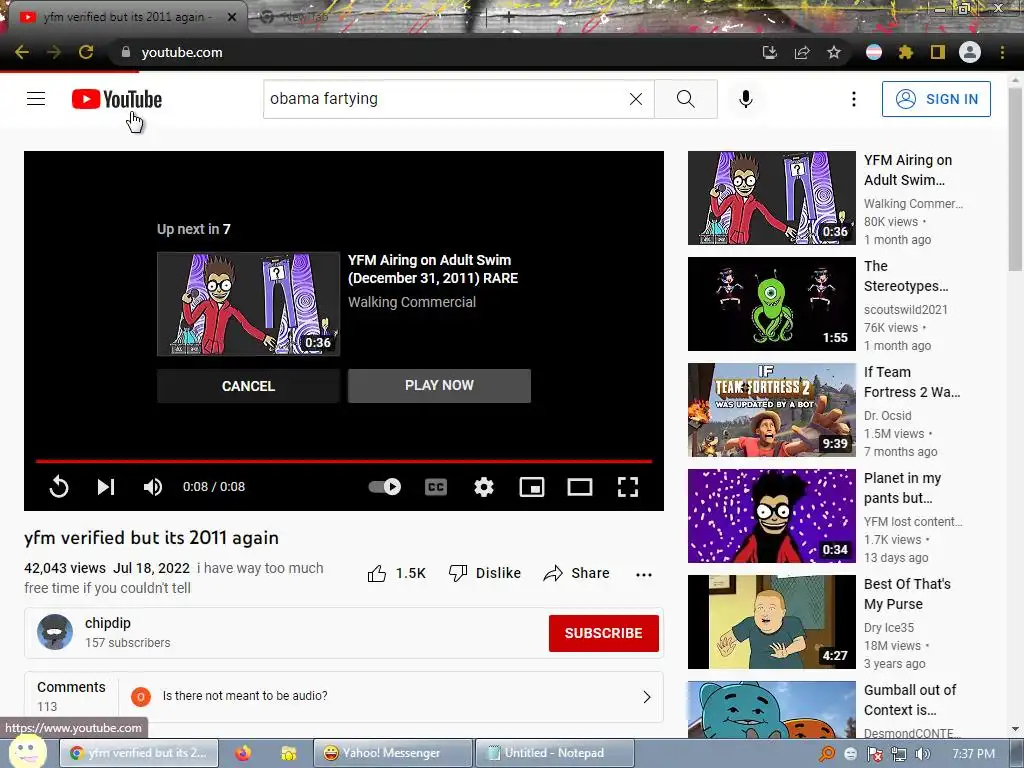Skip to the next video
The image size is (1024, 768).
(106, 487)
